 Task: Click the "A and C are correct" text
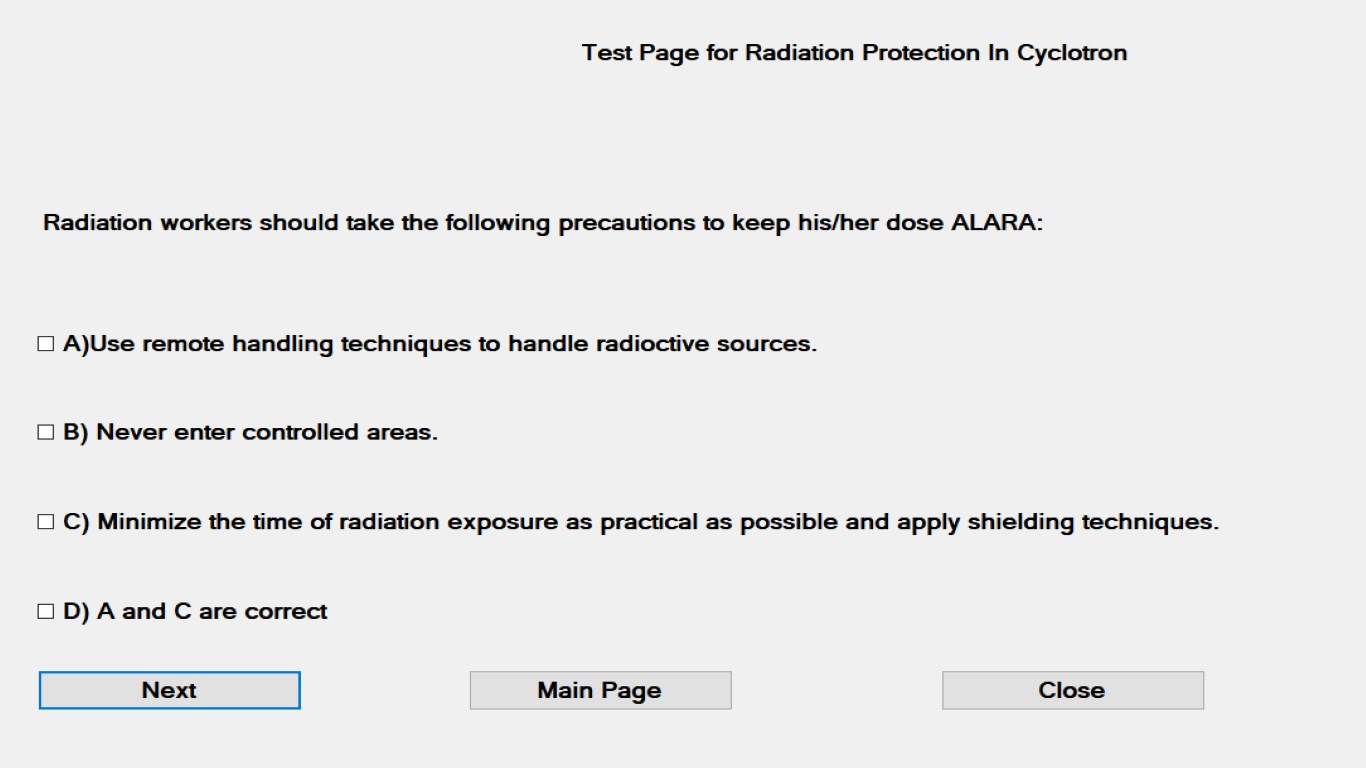[212, 611]
